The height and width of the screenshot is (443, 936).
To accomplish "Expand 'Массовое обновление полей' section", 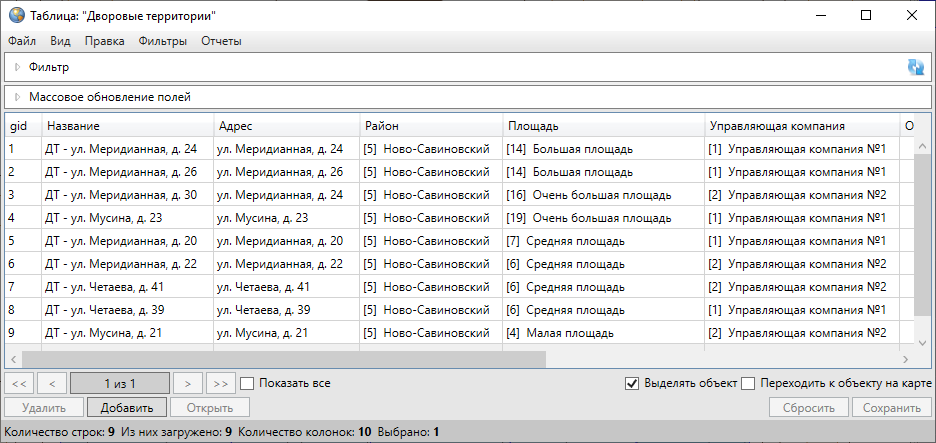I will (x=17, y=97).
